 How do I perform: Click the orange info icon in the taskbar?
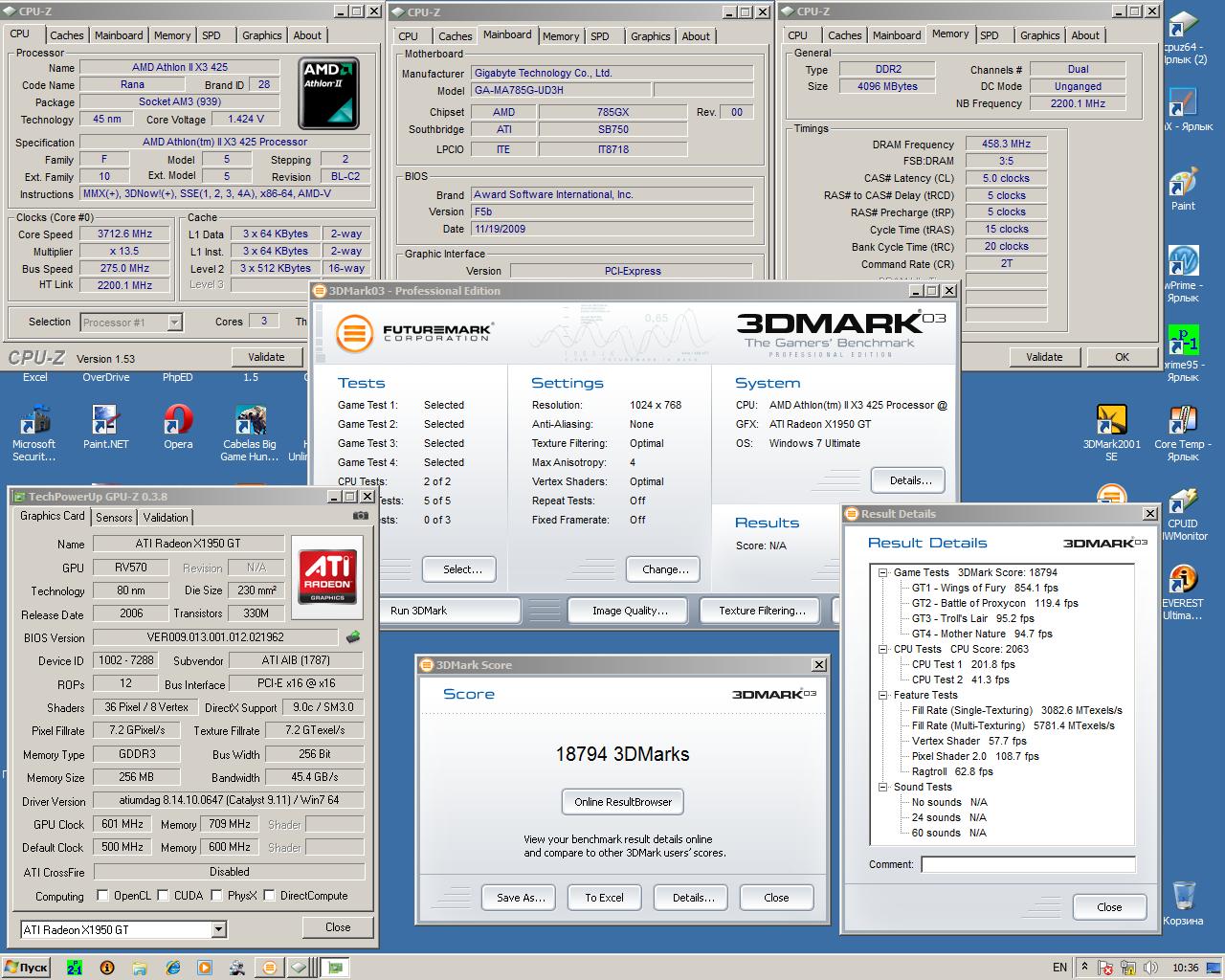[107, 968]
